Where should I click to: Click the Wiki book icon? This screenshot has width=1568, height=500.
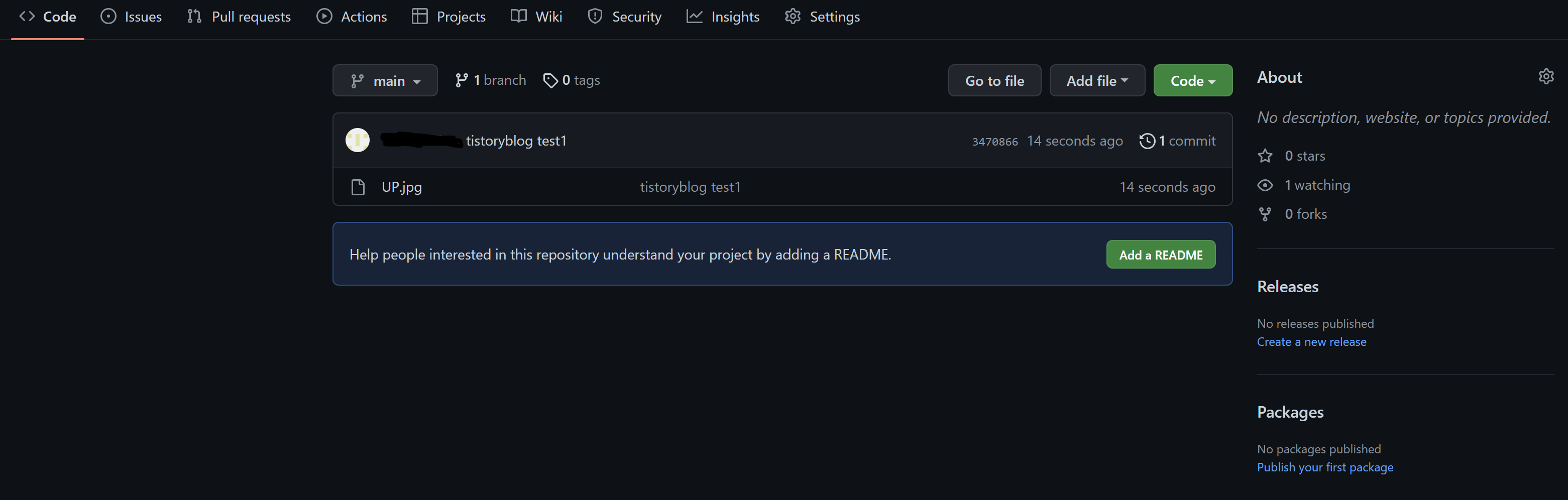pos(519,17)
